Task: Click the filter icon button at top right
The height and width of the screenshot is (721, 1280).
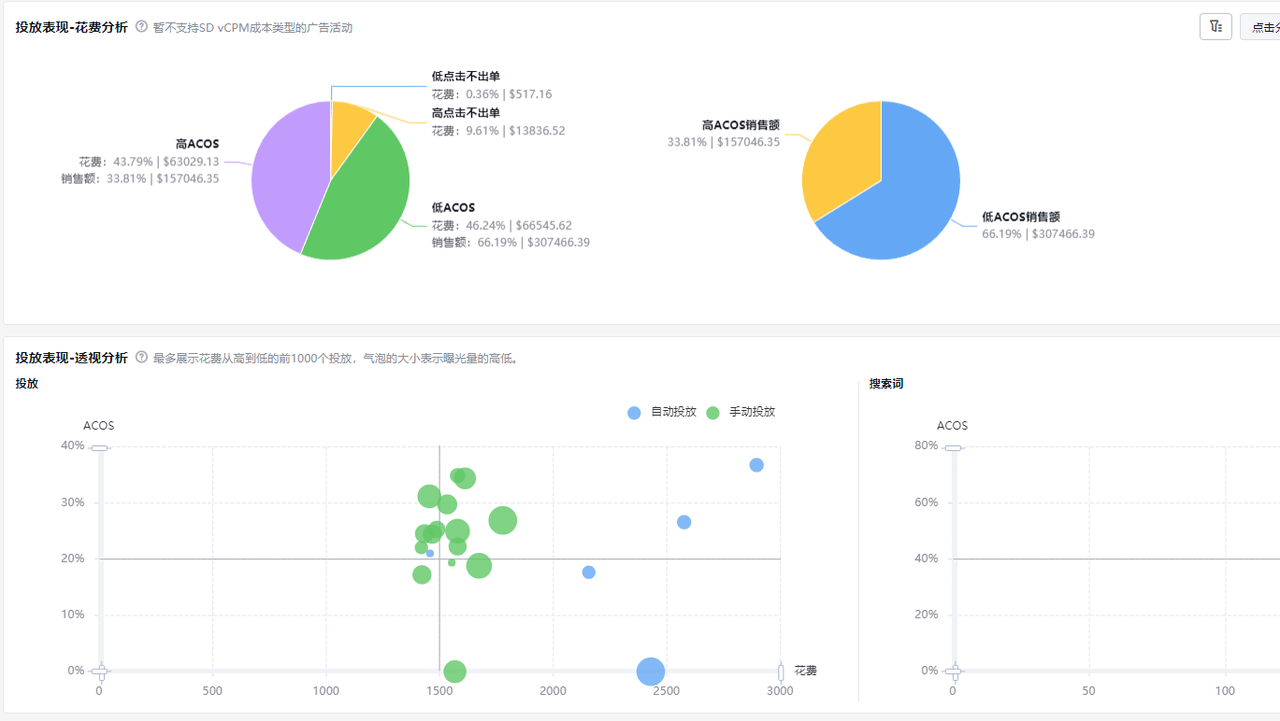Action: pyautogui.click(x=1215, y=27)
